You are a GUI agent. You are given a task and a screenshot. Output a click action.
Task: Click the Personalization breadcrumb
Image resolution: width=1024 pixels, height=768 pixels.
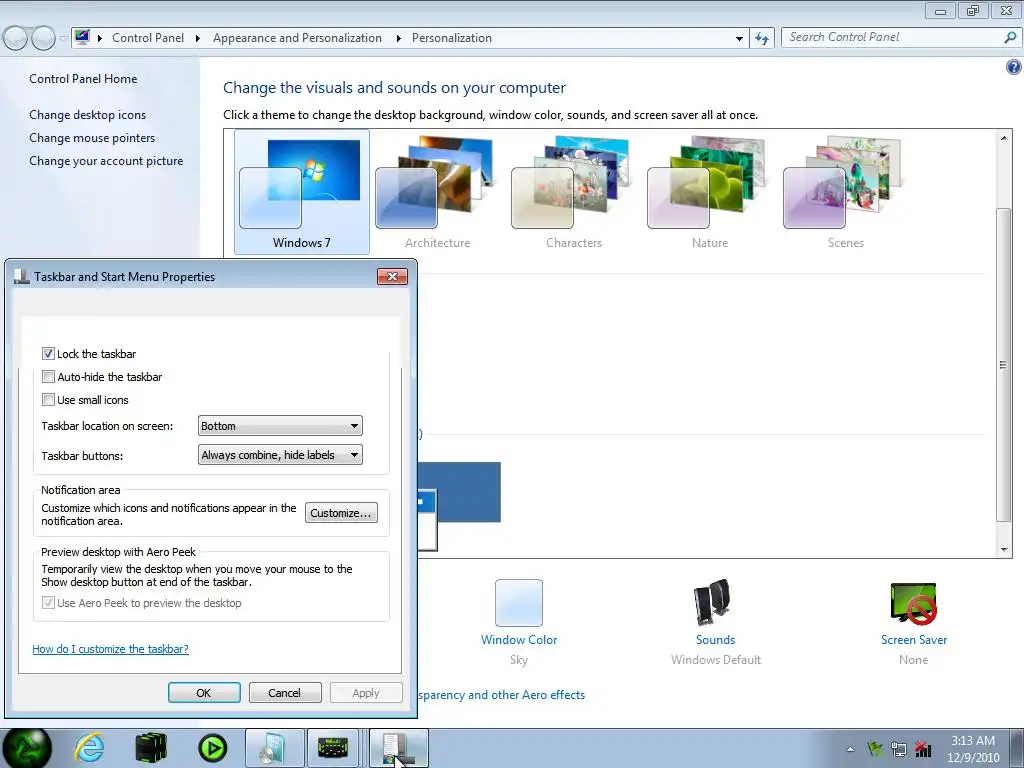(452, 38)
